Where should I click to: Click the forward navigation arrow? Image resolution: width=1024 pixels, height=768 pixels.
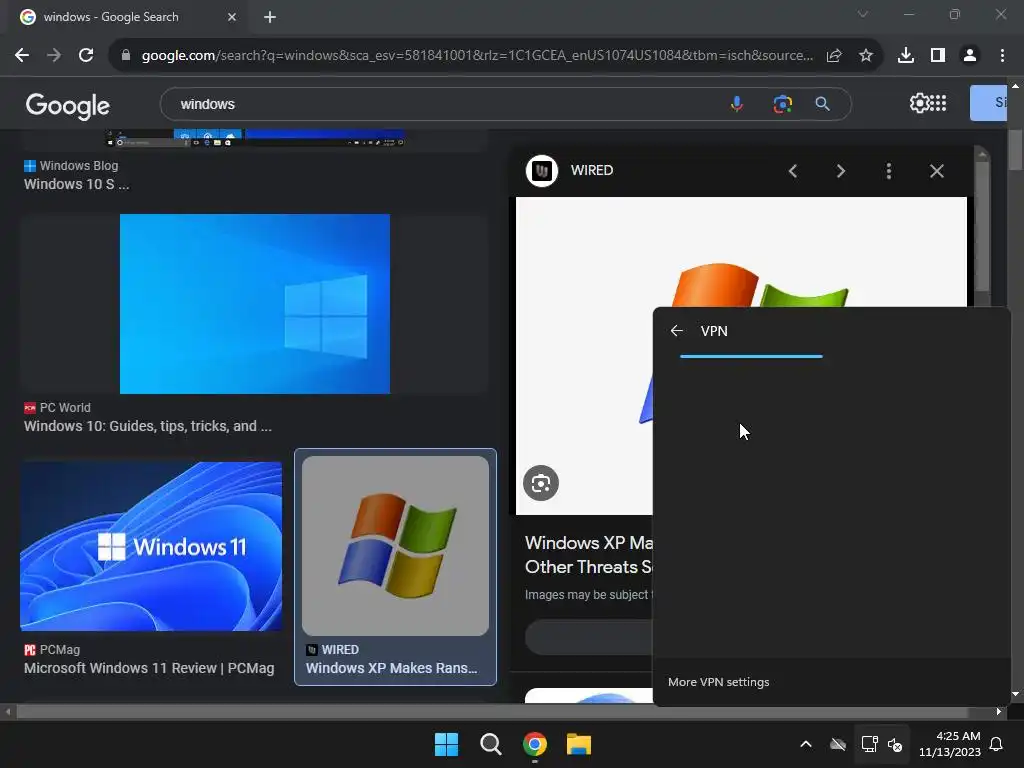click(54, 56)
